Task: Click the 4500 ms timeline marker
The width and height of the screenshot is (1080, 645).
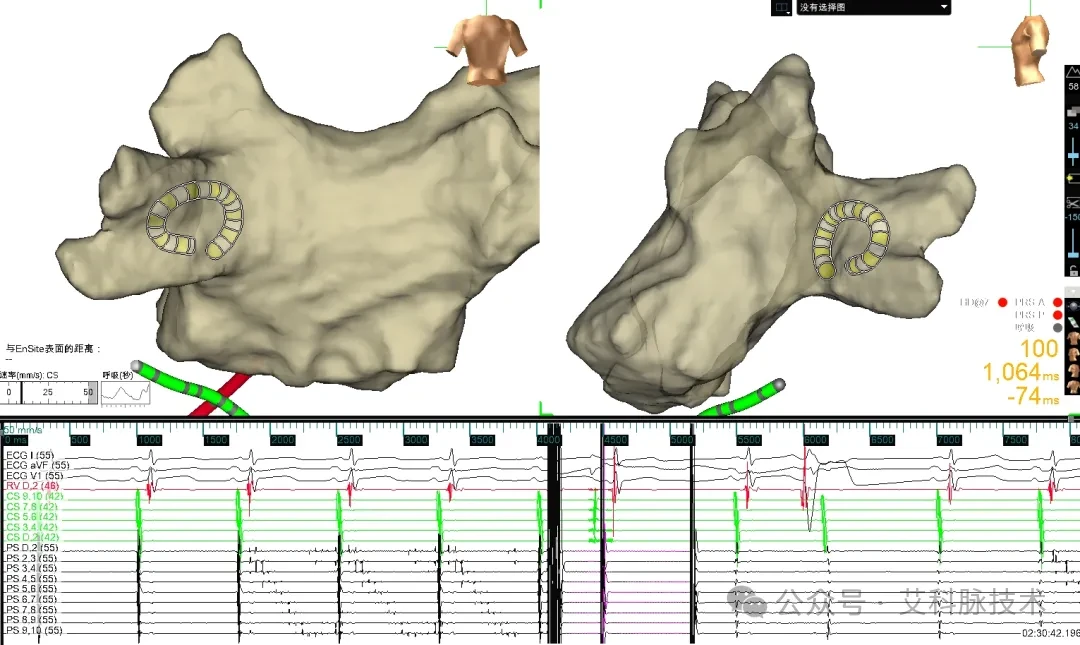Action: tap(615, 440)
